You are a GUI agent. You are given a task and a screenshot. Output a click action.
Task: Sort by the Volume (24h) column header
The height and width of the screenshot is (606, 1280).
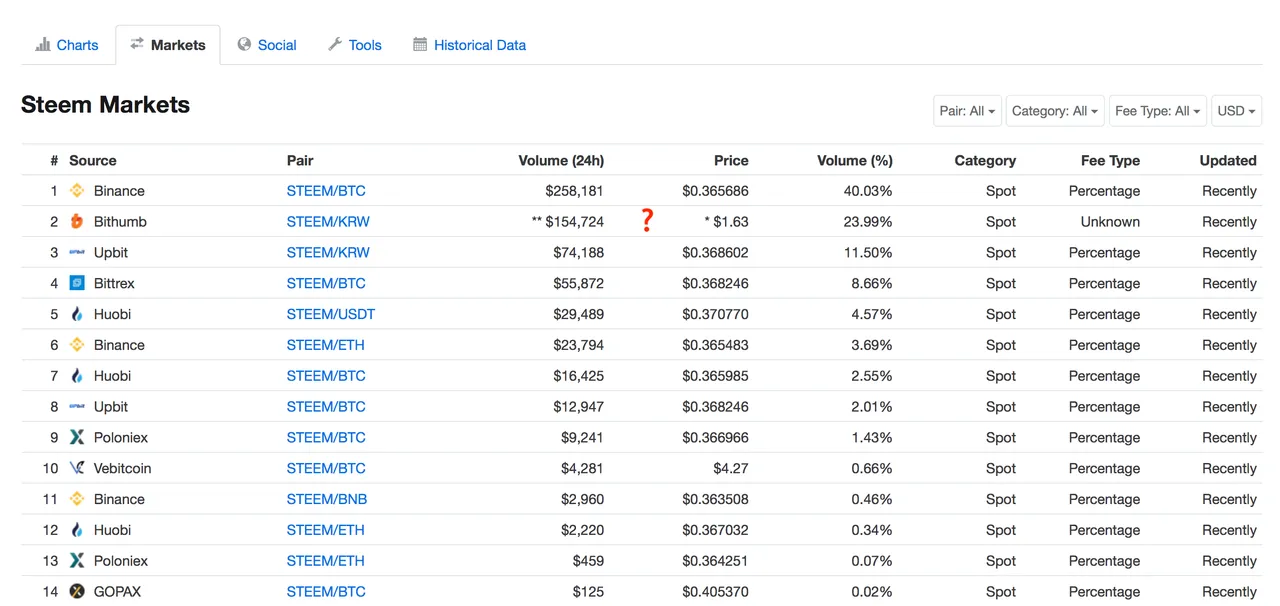tap(561, 161)
